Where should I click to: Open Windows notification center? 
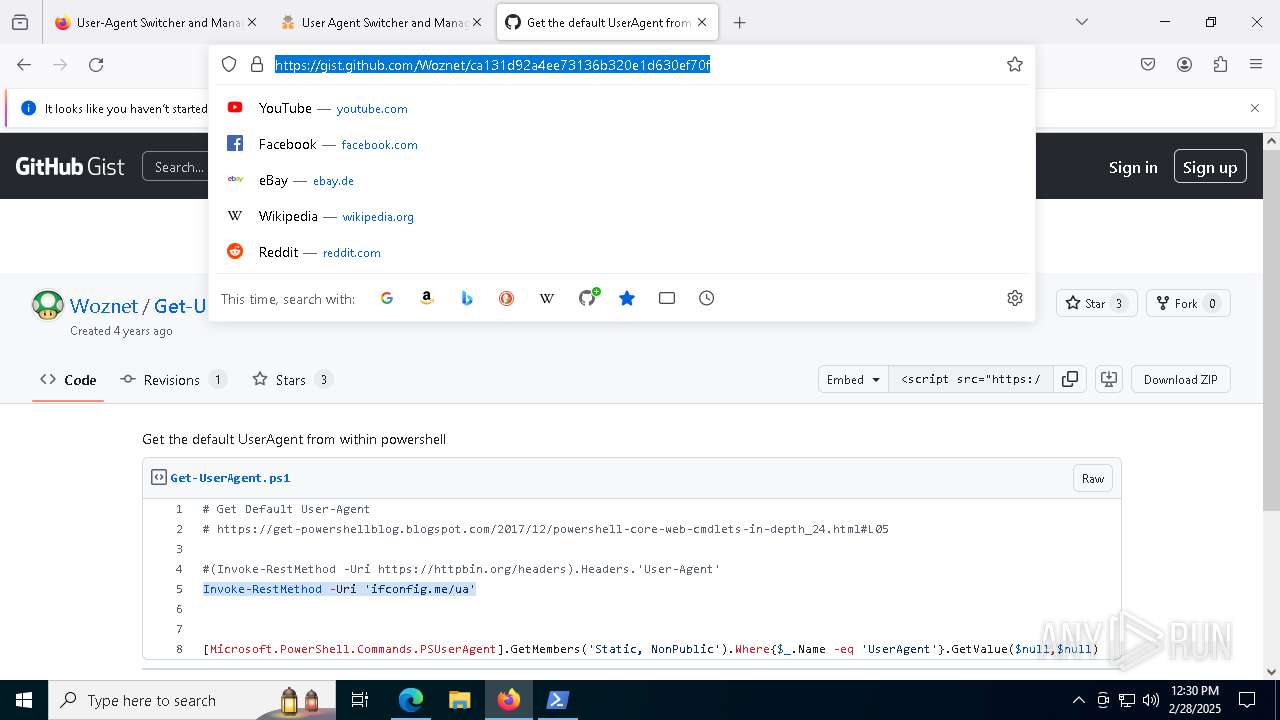[x=1247, y=700]
